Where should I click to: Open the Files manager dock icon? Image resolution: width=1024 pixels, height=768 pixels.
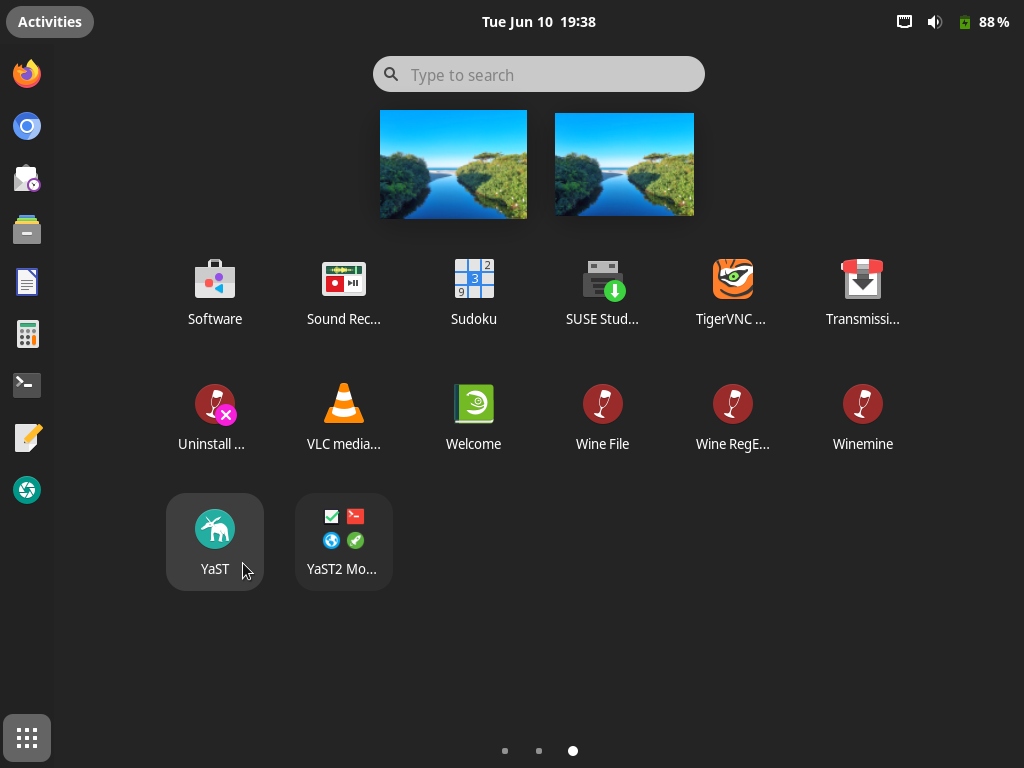[x=27, y=230]
